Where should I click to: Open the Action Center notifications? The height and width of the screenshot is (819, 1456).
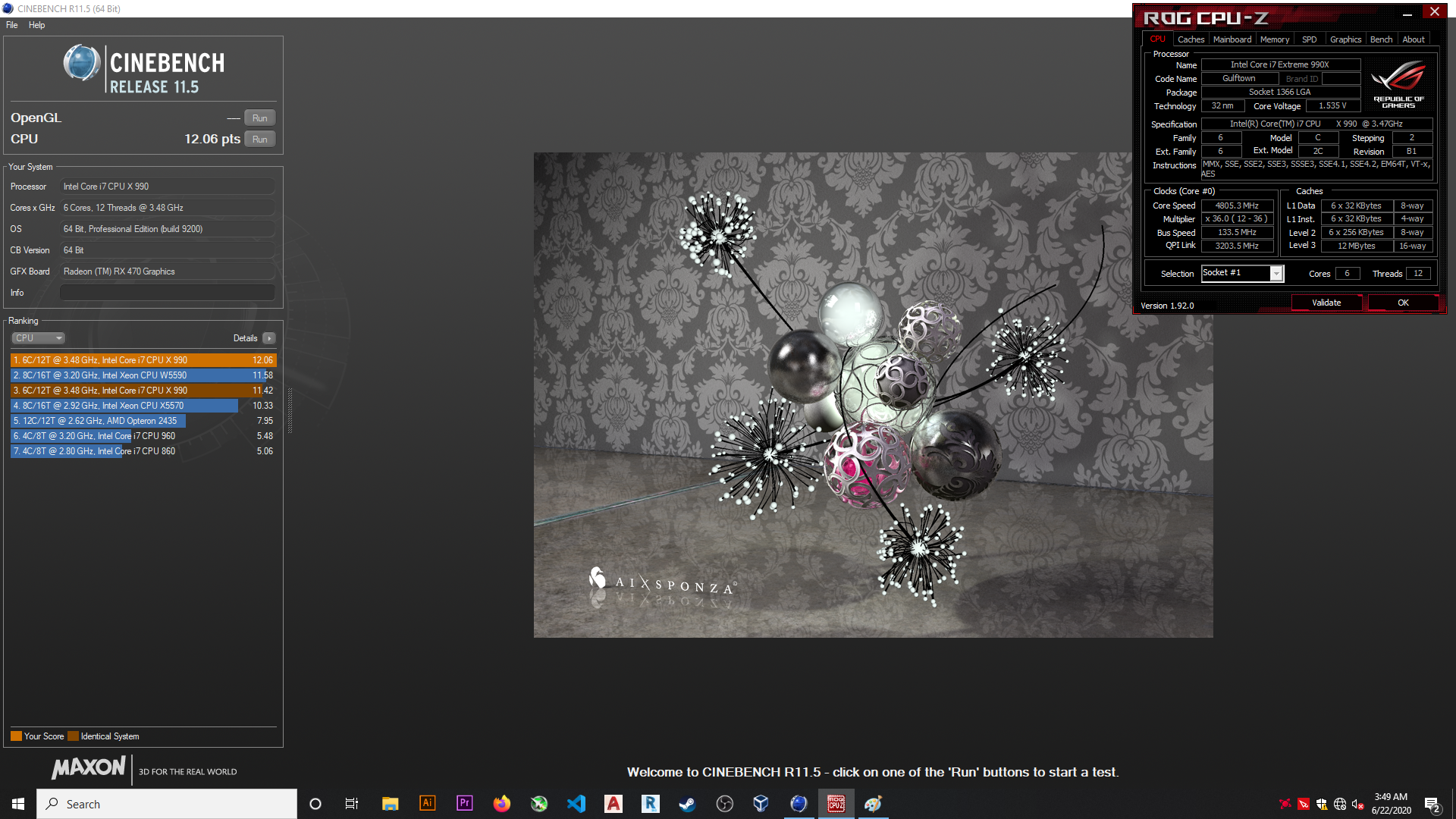(x=1432, y=805)
